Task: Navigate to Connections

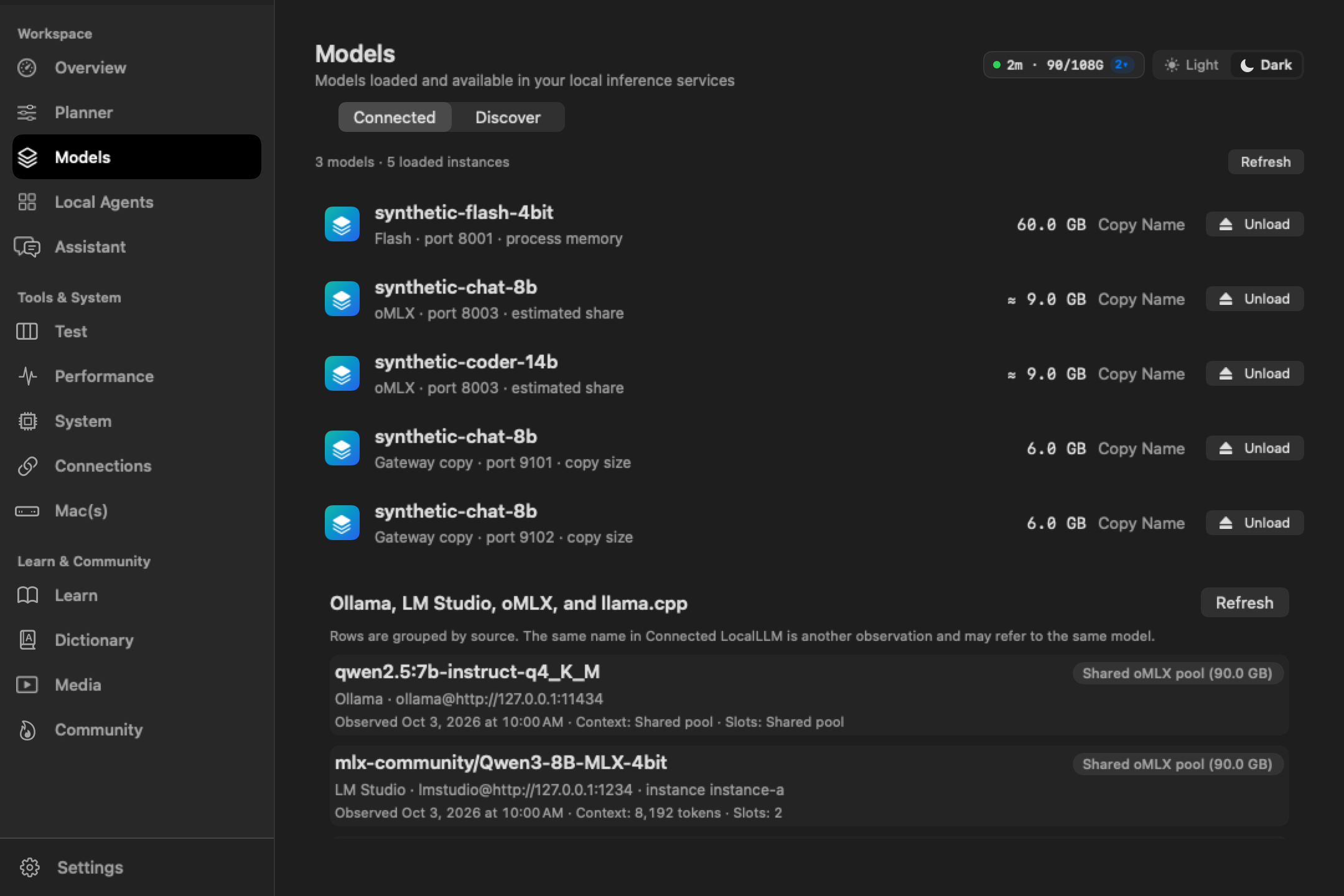Action: point(137,466)
